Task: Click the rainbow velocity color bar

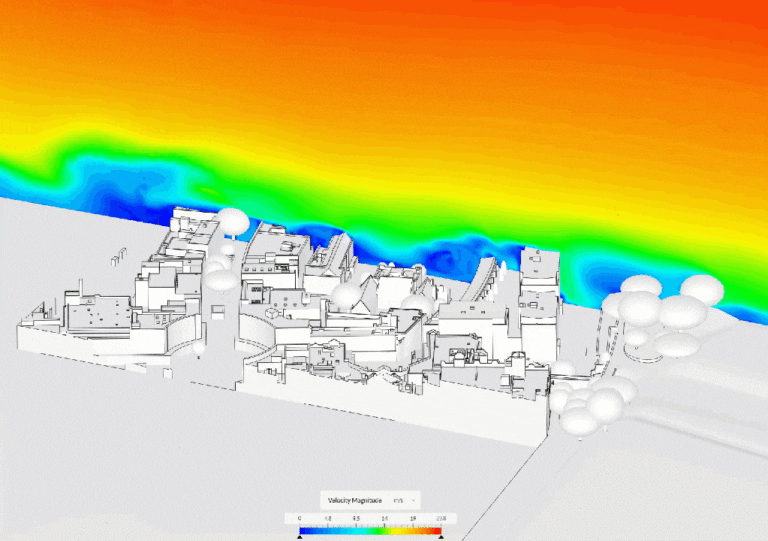Action: pos(370,531)
